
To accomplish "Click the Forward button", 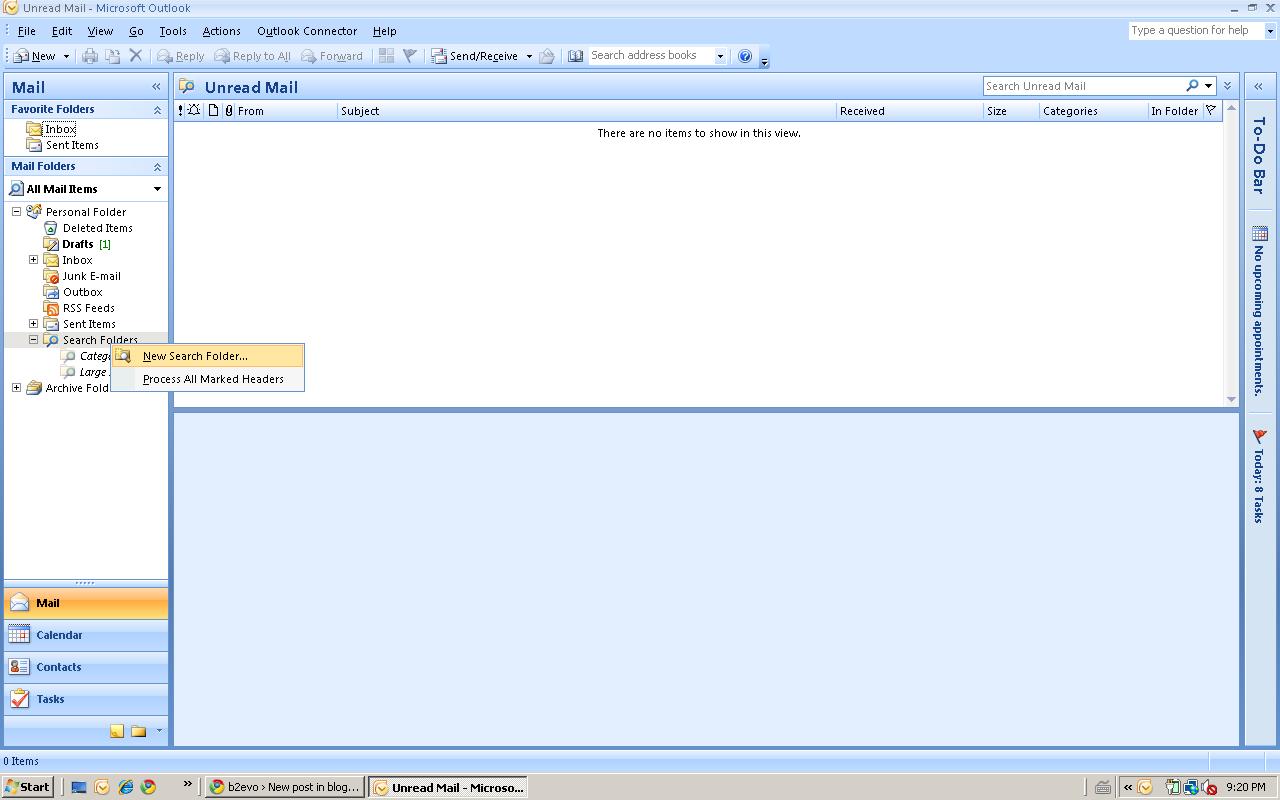I will pos(332,56).
